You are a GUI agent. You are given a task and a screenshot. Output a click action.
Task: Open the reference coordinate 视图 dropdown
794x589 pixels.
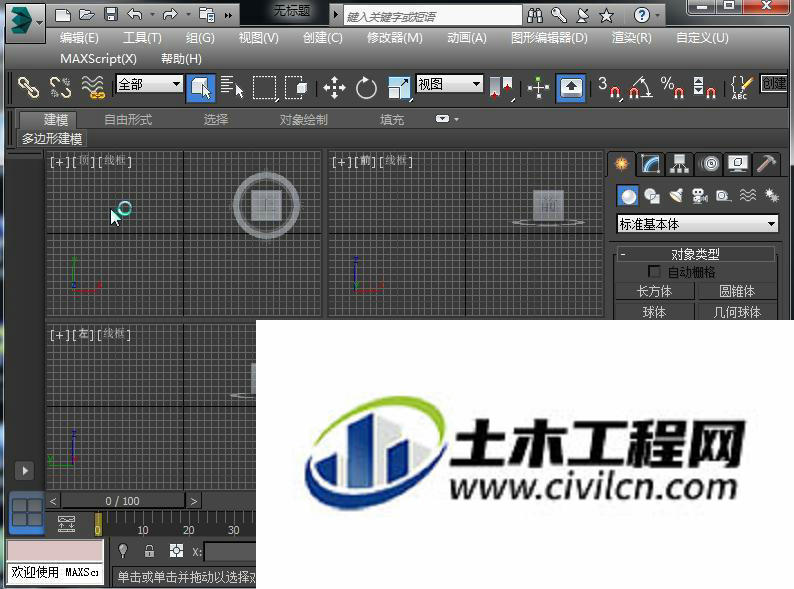pyautogui.click(x=449, y=84)
